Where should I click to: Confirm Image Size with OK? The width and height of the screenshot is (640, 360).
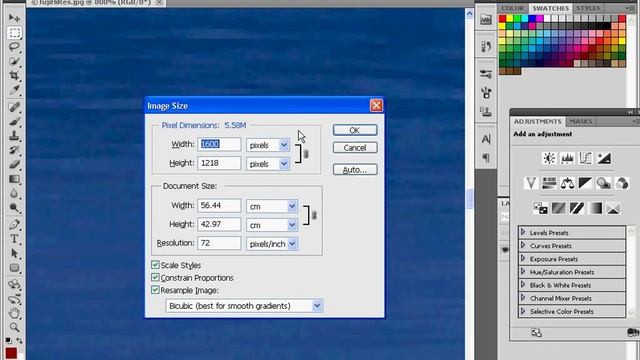click(355, 130)
